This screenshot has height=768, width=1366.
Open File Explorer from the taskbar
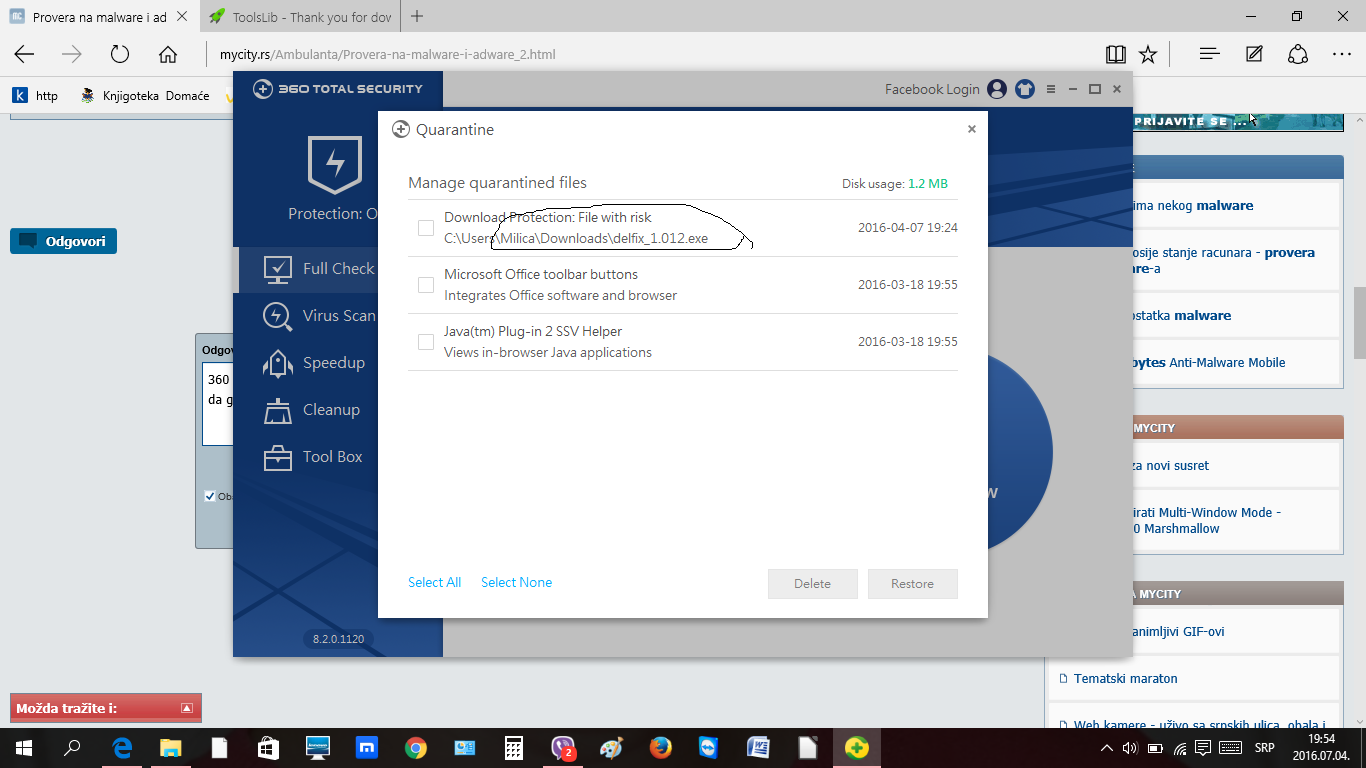coord(170,748)
